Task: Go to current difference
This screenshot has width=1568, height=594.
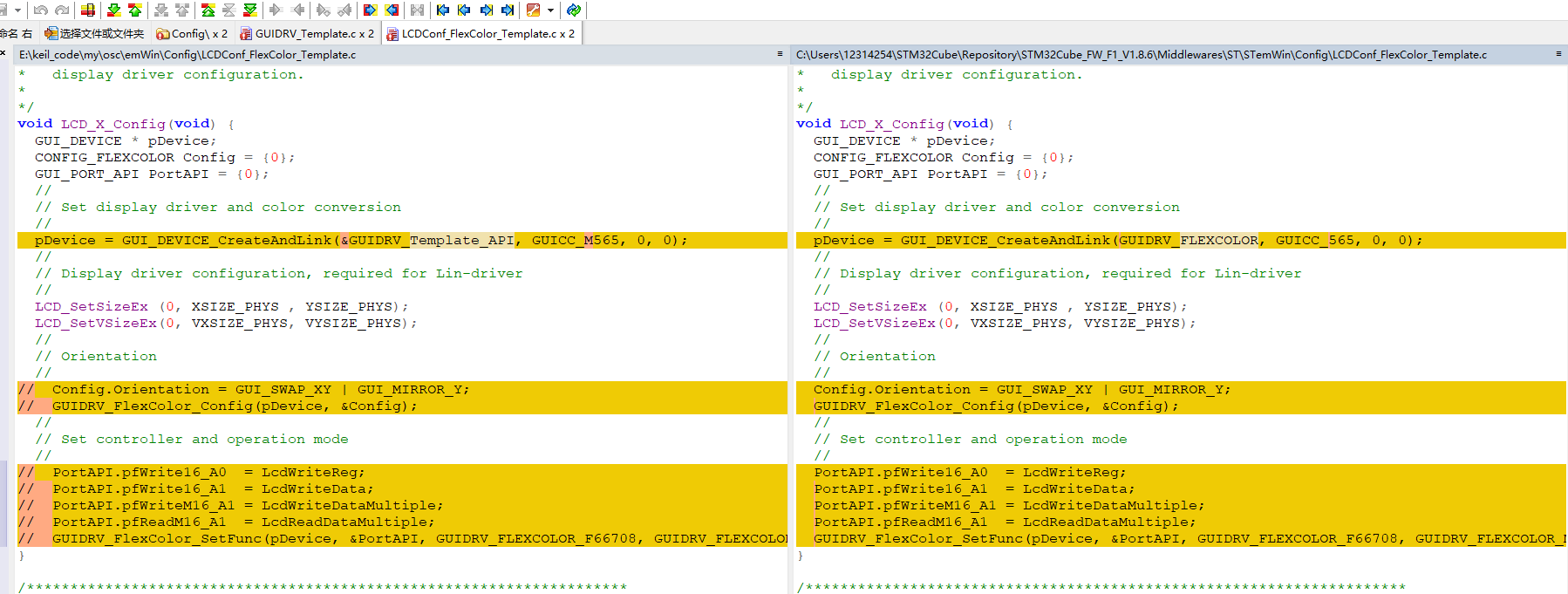Action: [228, 10]
